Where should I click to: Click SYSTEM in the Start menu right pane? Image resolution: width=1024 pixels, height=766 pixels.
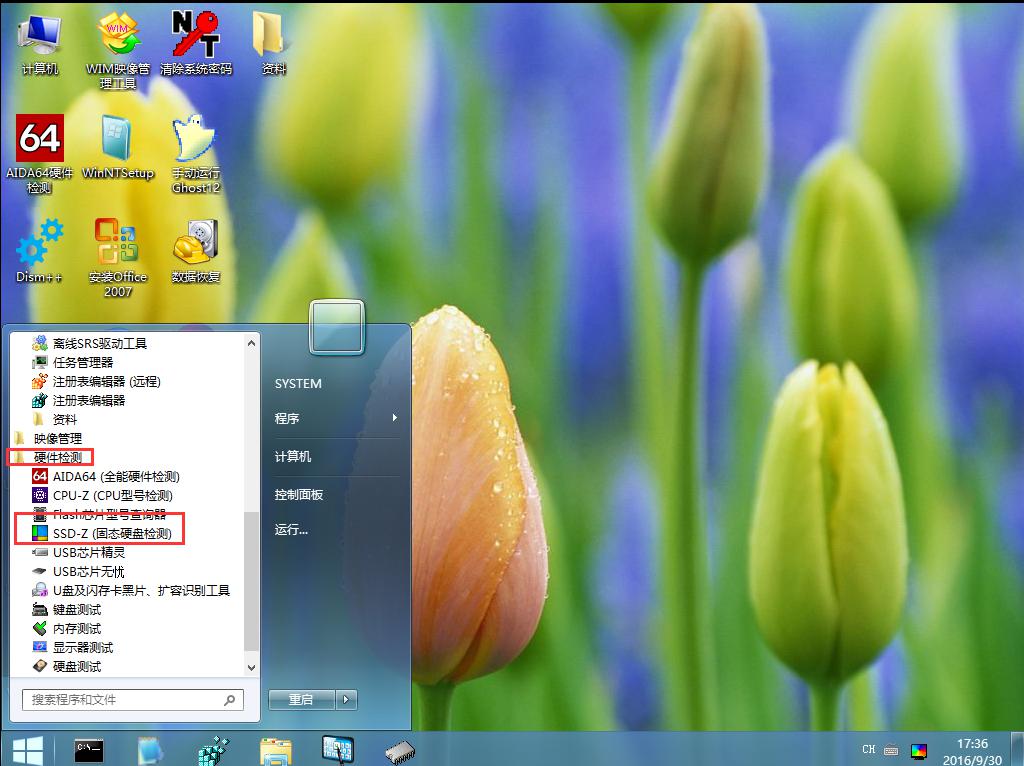pos(298,383)
